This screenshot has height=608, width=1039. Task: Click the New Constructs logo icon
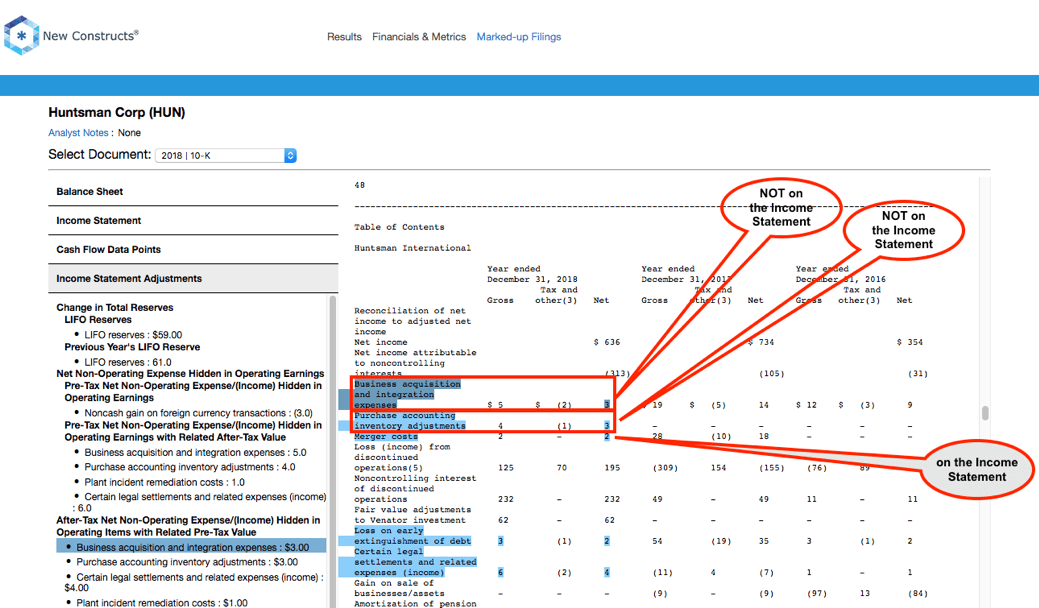[21, 36]
